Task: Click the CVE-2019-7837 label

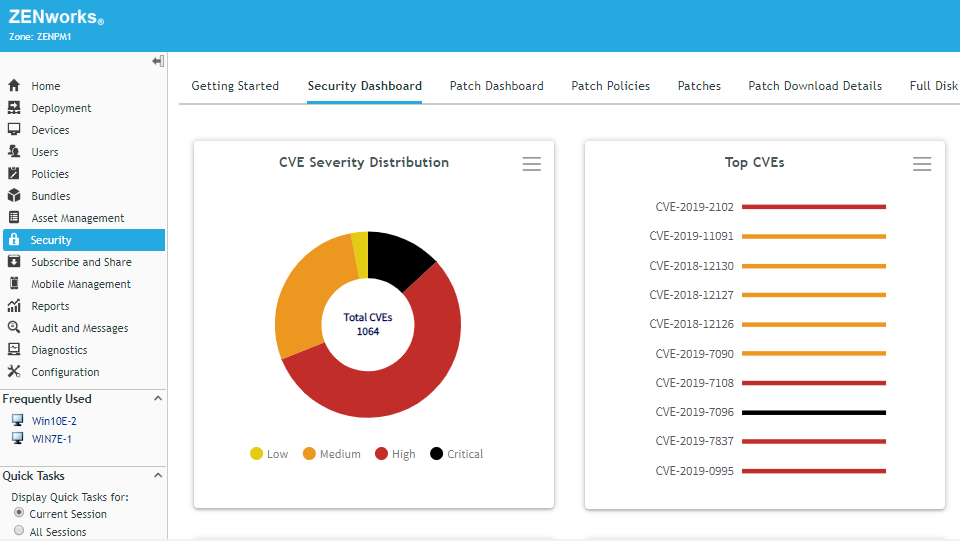Action: pyautogui.click(x=694, y=441)
